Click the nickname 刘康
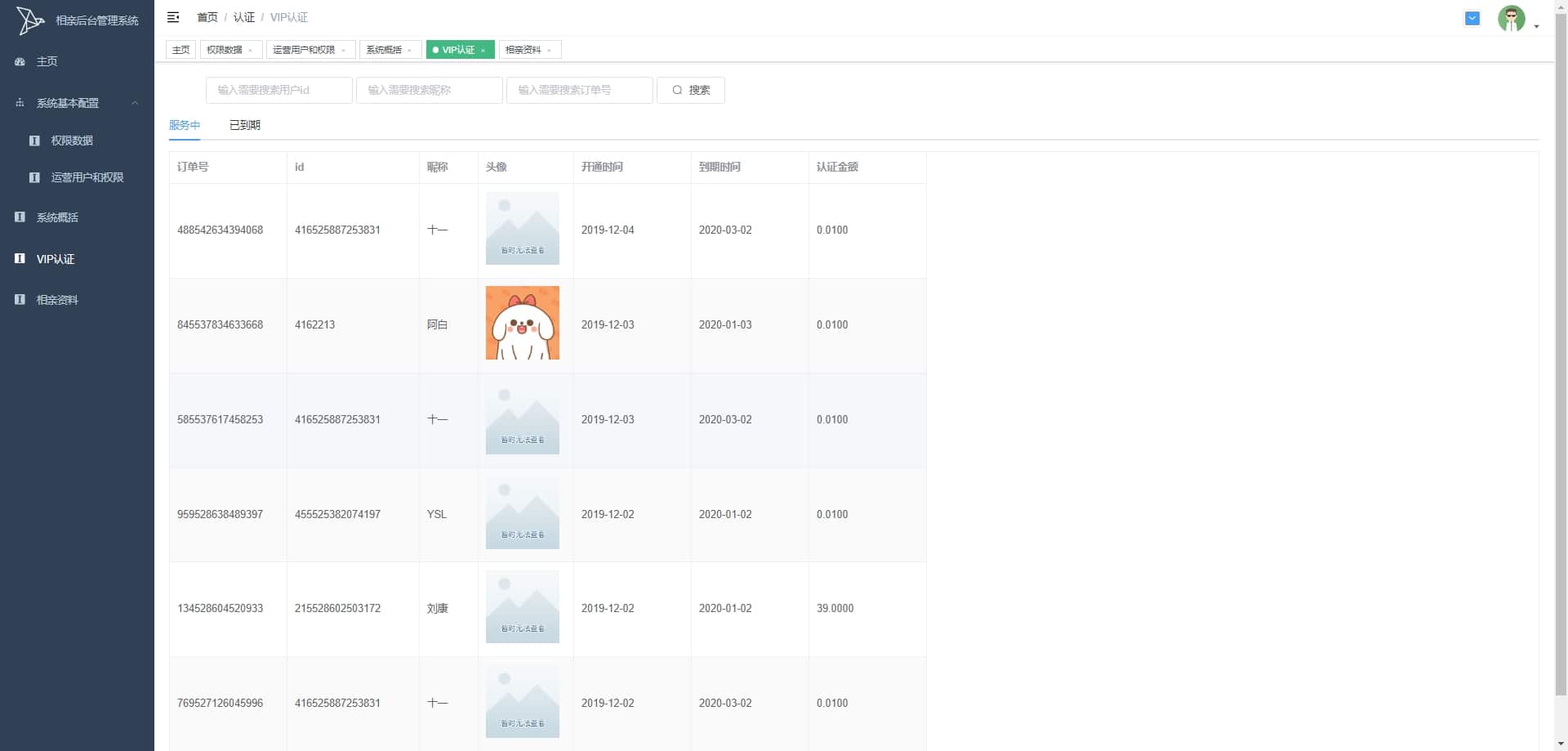The image size is (1568, 751). point(438,608)
